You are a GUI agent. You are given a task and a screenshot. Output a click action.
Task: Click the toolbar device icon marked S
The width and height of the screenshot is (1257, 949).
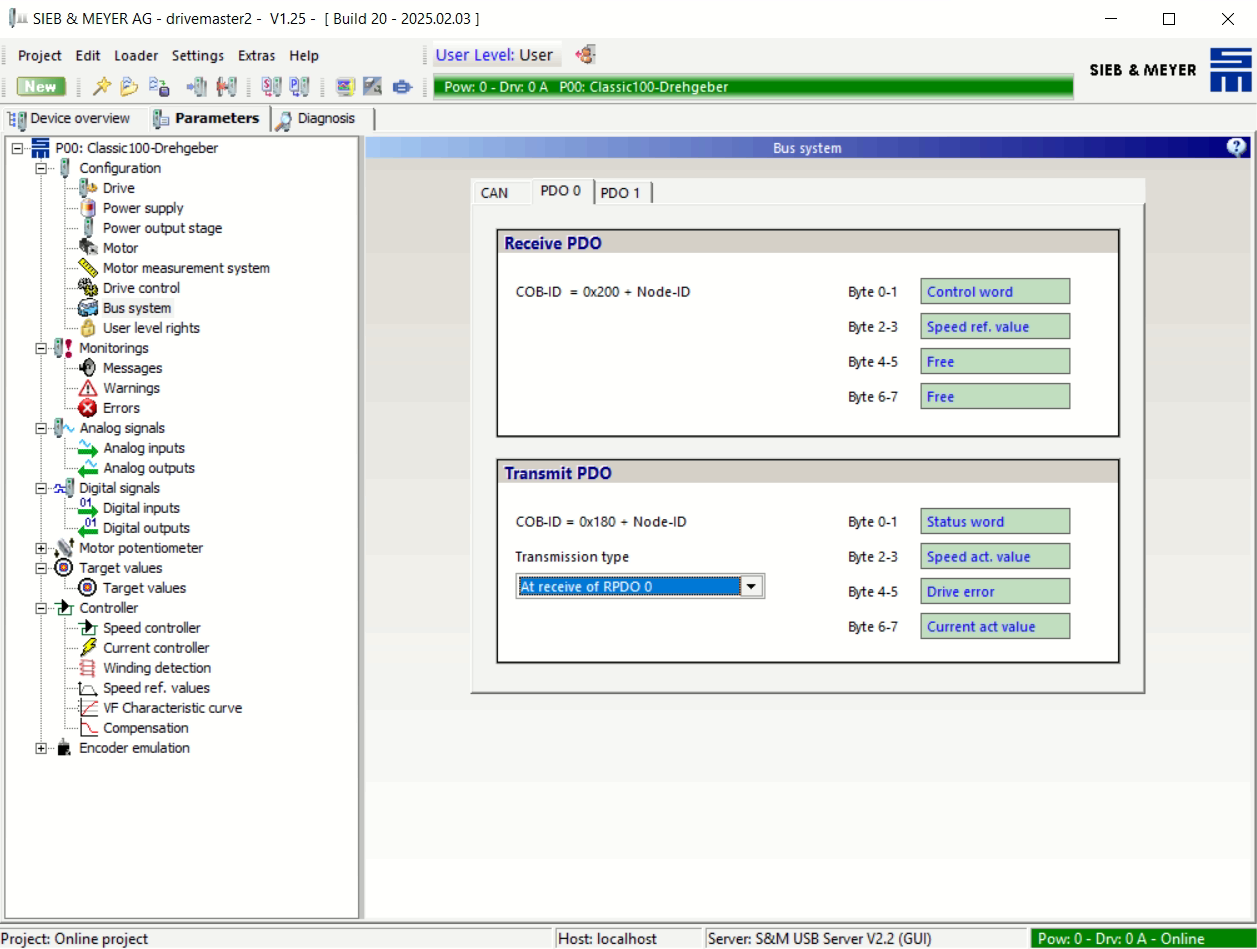[271, 87]
